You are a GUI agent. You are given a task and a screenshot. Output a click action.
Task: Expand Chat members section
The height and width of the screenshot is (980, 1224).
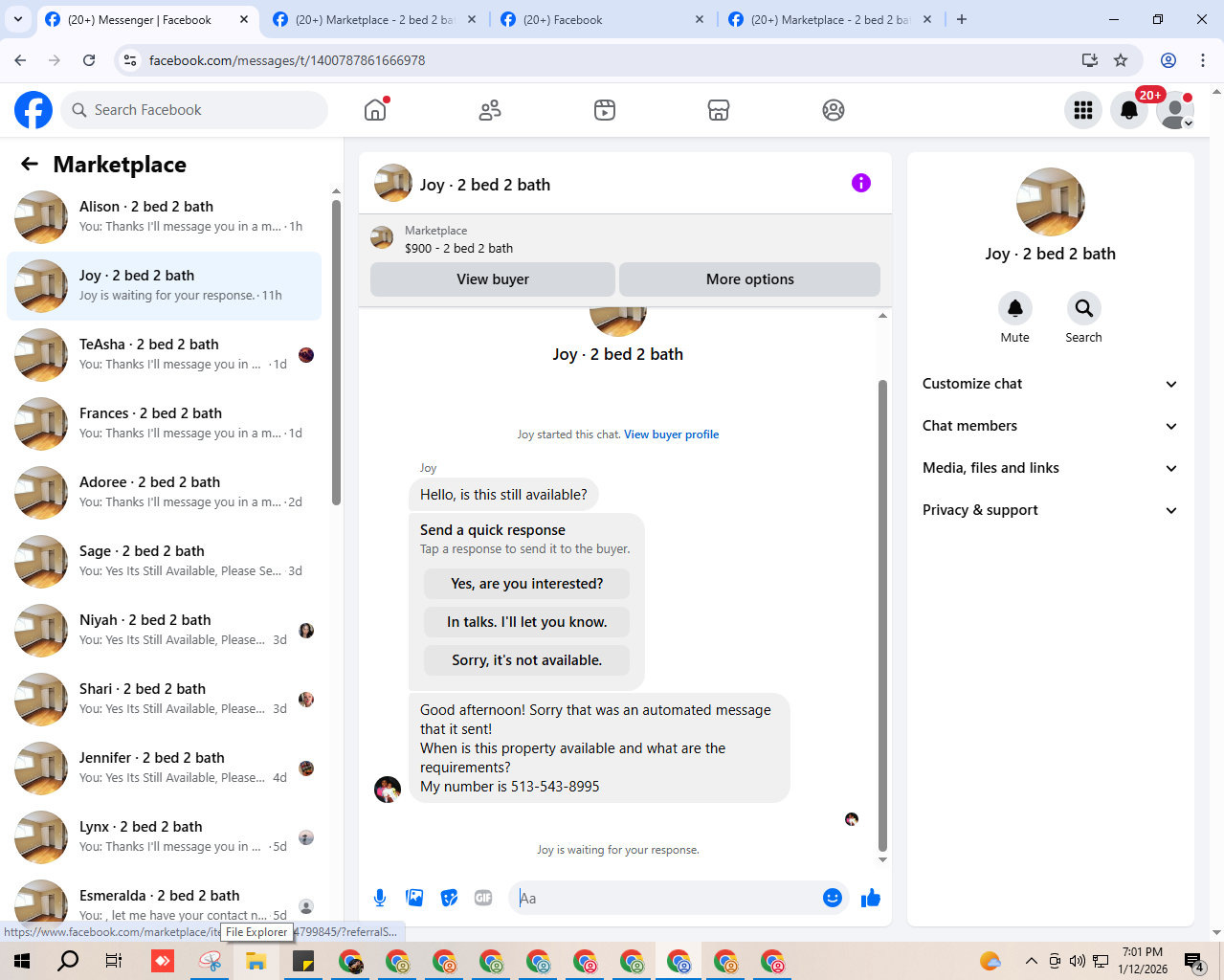coord(1050,426)
